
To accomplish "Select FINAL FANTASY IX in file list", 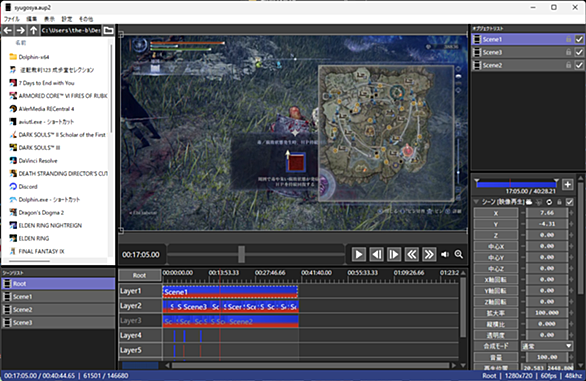I will (41, 251).
